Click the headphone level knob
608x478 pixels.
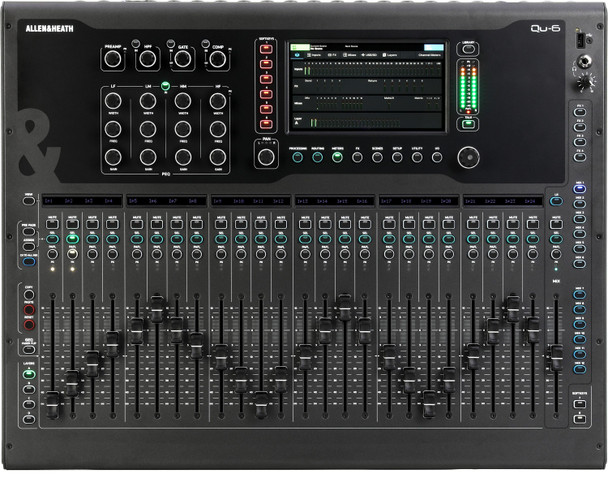point(586,82)
